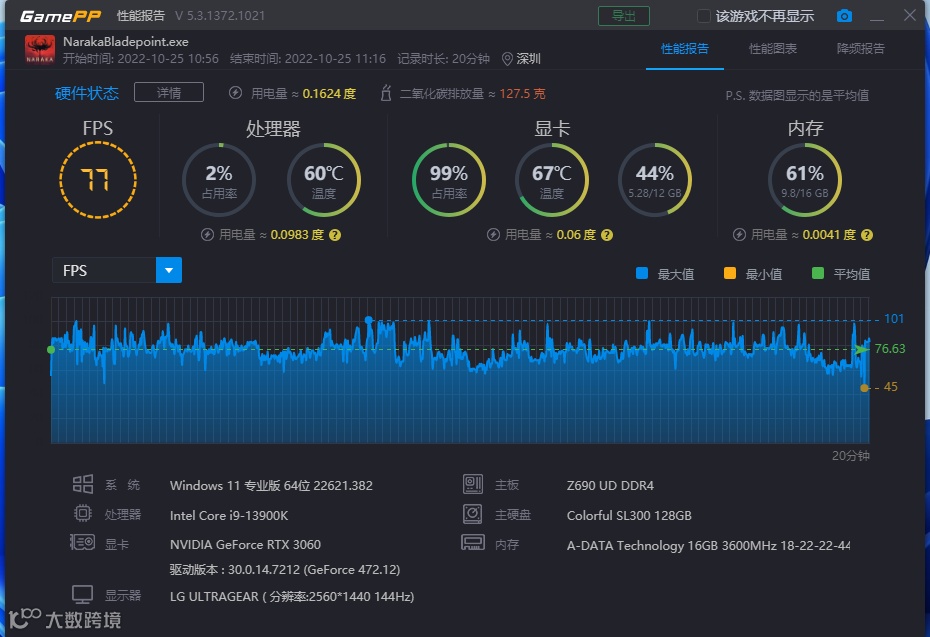This screenshot has width=930, height=637.
Task: Click the Windows 11 专业版 system text
Action: [271, 485]
